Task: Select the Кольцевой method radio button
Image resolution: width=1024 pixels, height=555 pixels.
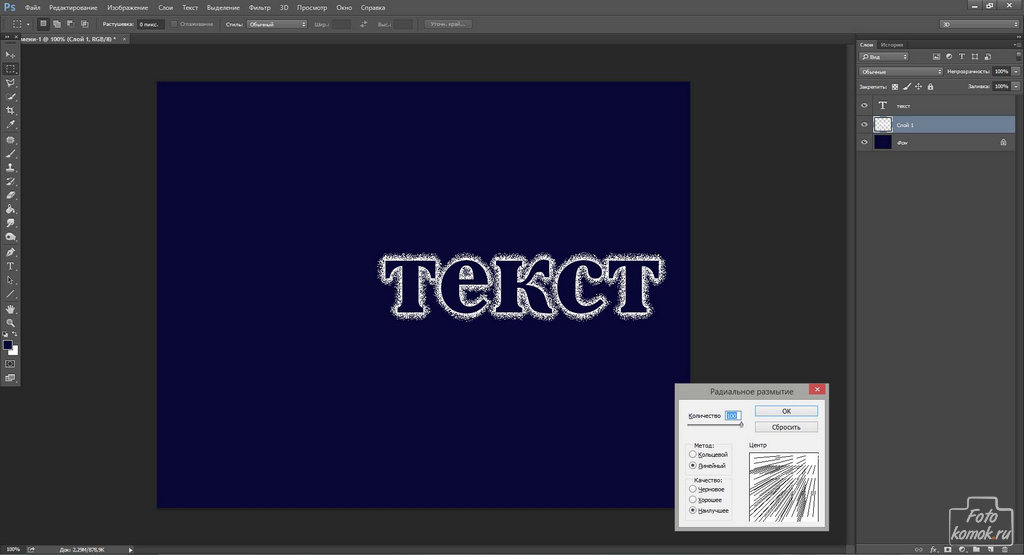Action: point(693,455)
